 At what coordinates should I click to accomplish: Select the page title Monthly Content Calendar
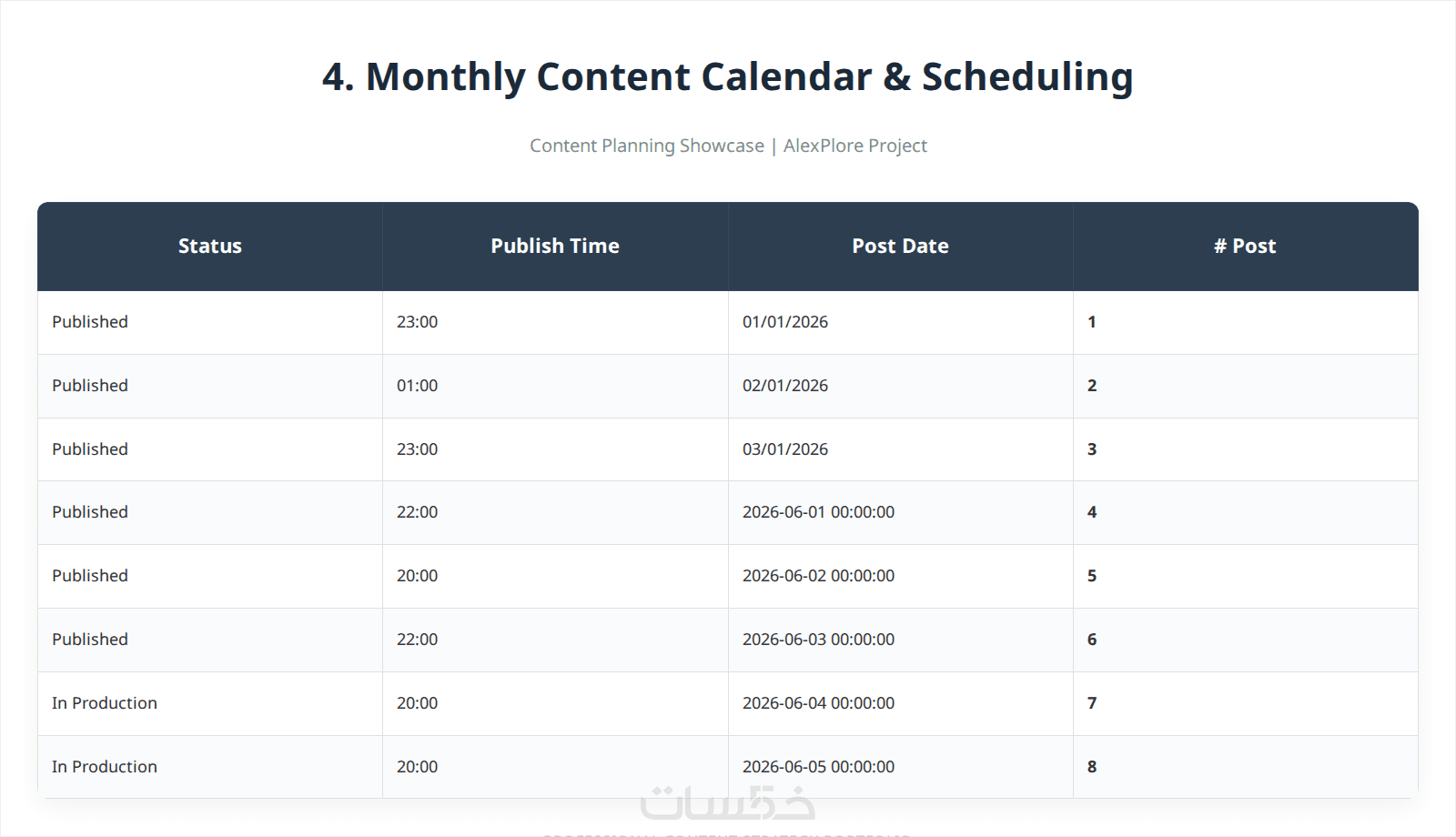pos(619,77)
